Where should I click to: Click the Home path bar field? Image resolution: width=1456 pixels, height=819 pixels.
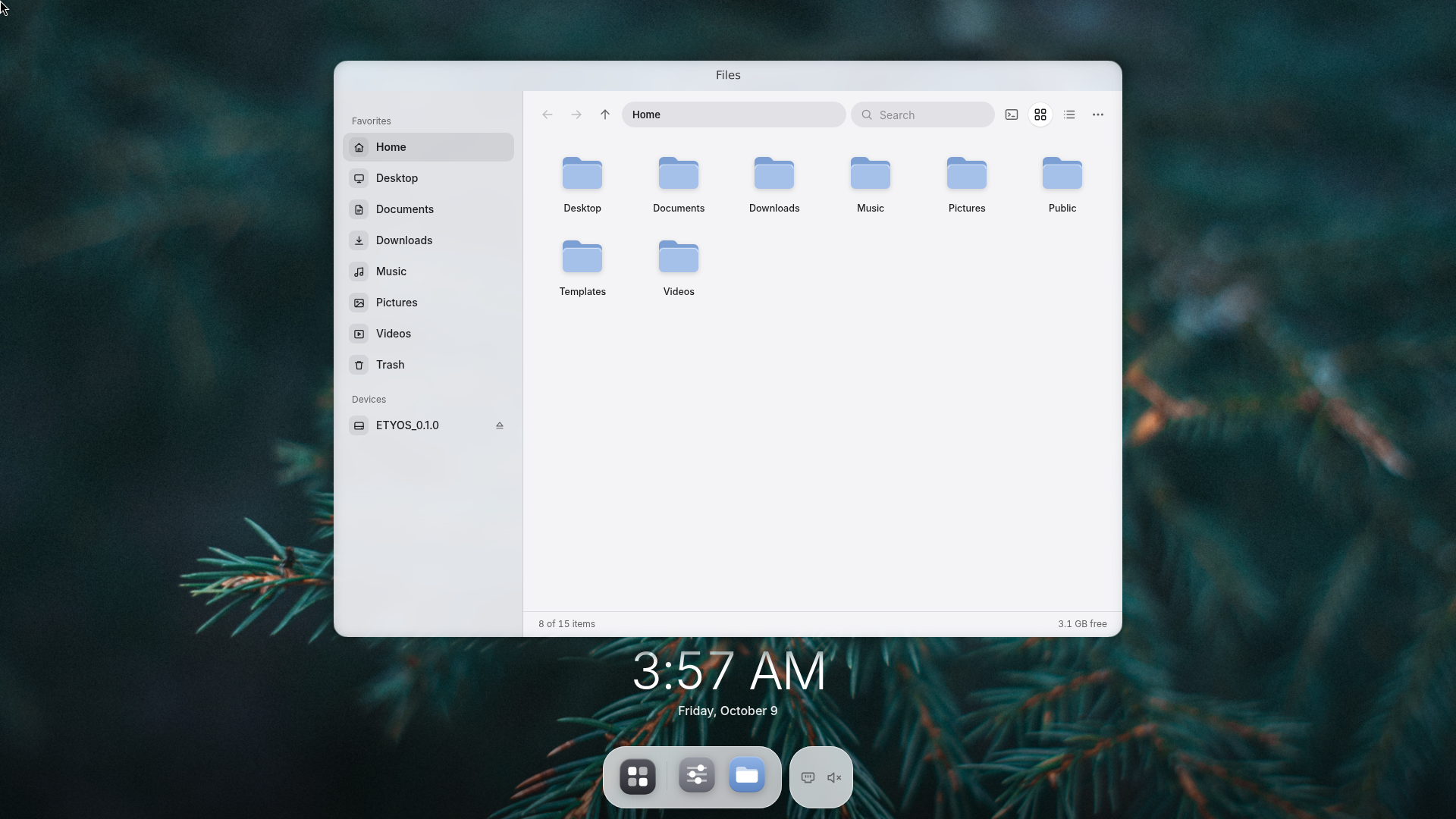pos(733,115)
